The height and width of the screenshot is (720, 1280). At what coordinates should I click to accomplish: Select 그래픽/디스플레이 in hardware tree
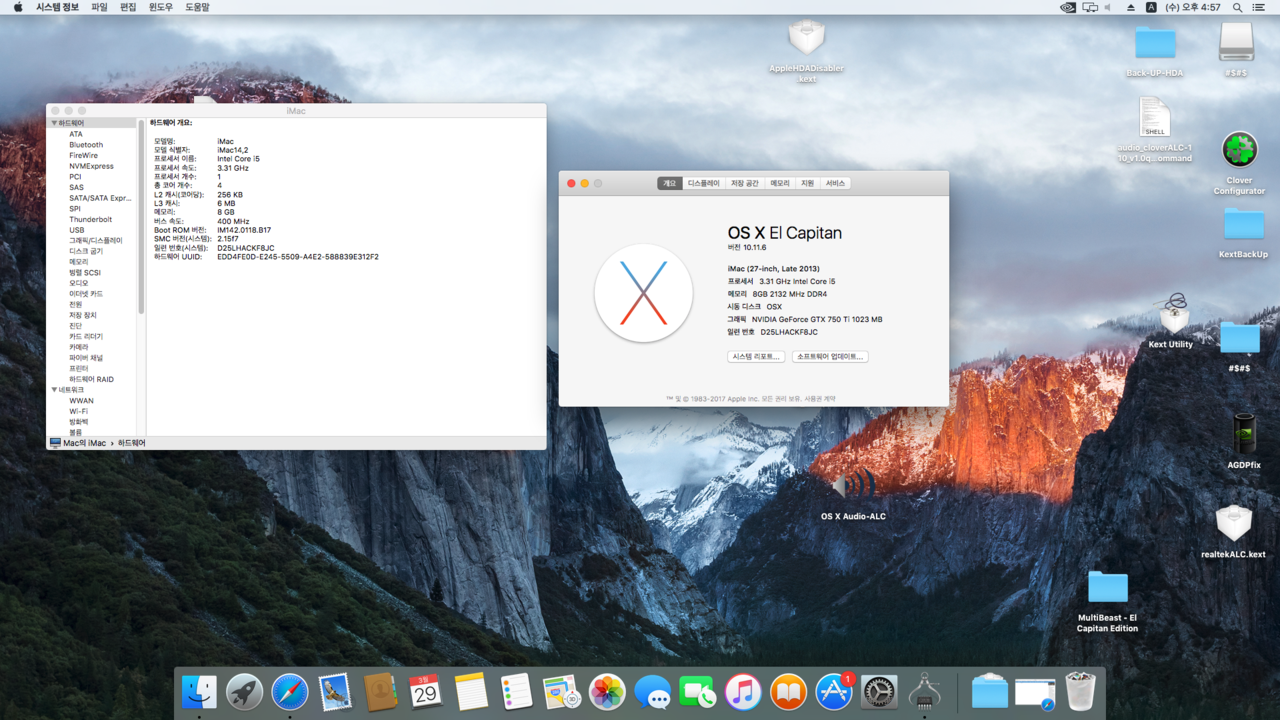tap(96, 240)
